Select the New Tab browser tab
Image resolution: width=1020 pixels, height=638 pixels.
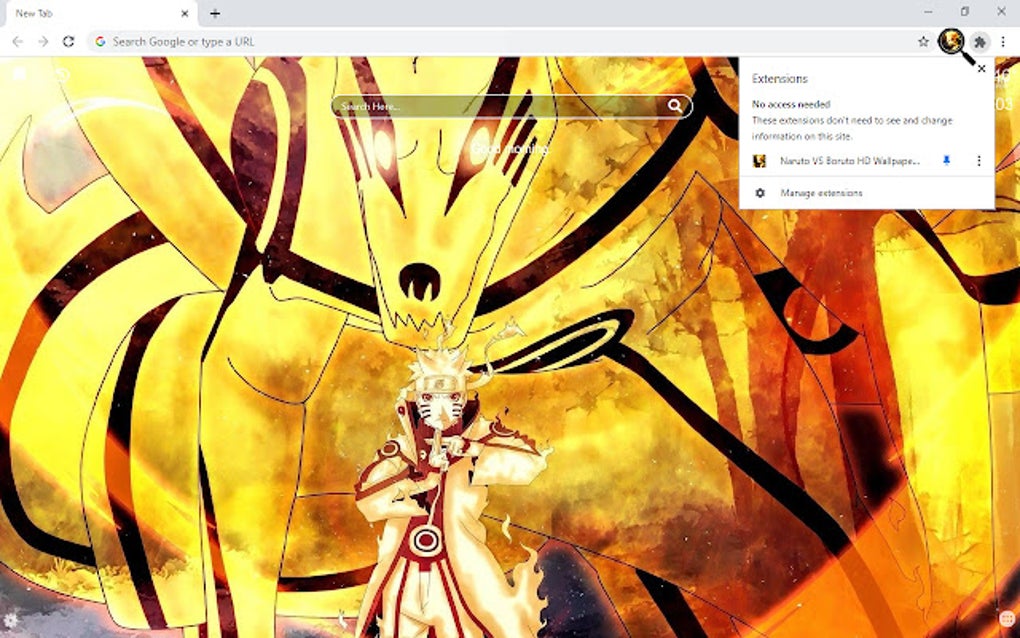pyautogui.click(x=101, y=13)
